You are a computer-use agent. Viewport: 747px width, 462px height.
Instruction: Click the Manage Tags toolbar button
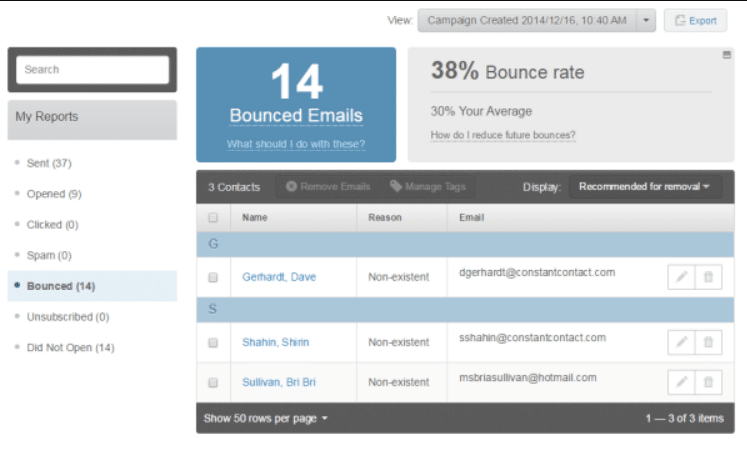(x=427, y=187)
